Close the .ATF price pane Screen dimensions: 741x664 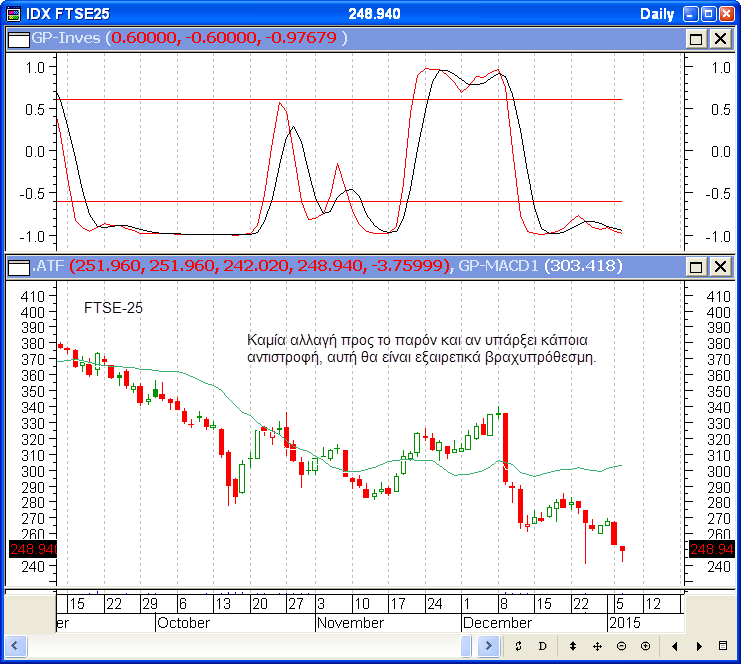point(720,267)
